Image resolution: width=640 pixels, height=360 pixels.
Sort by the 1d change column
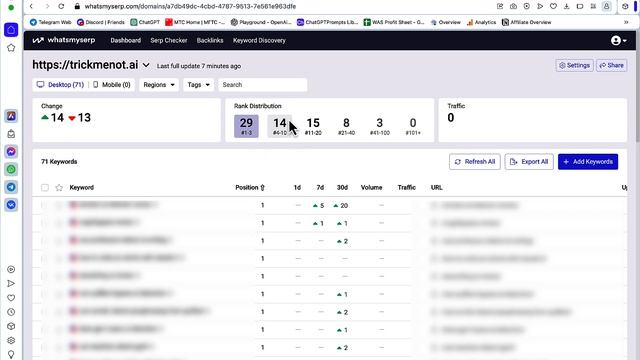pyautogui.click(x=297, y=187)
